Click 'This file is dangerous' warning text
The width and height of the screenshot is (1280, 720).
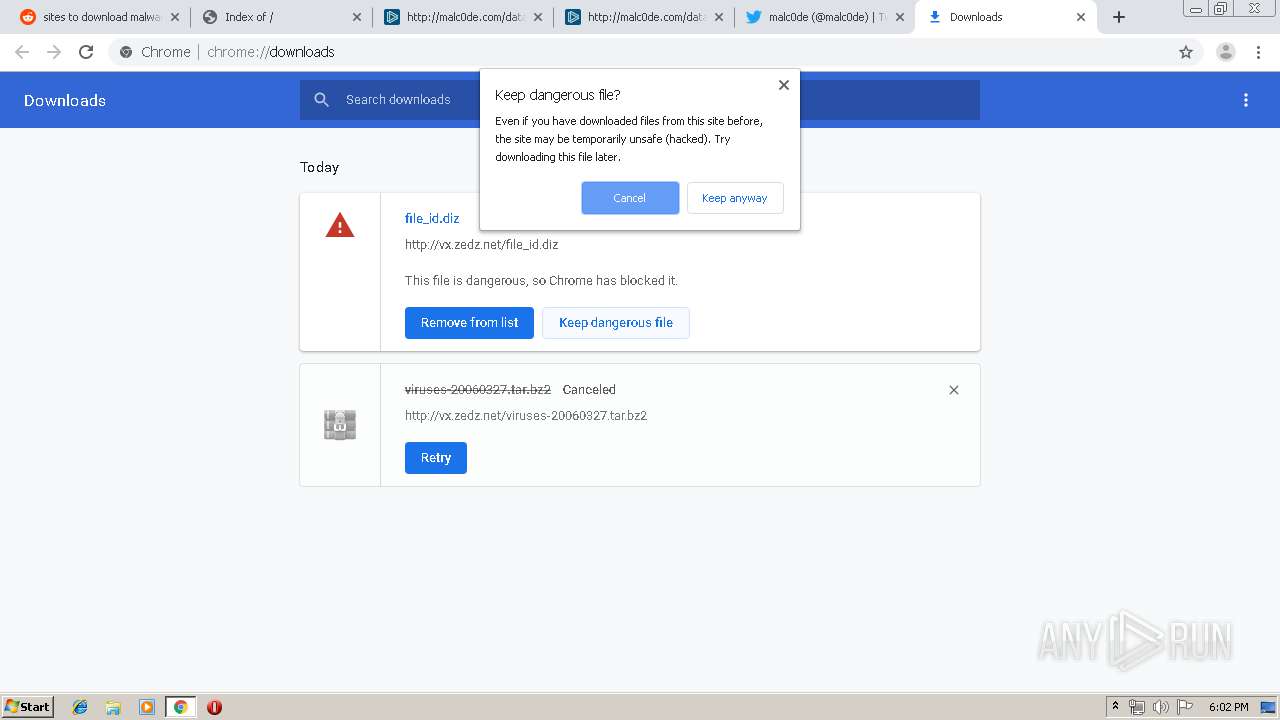(541, 281)
